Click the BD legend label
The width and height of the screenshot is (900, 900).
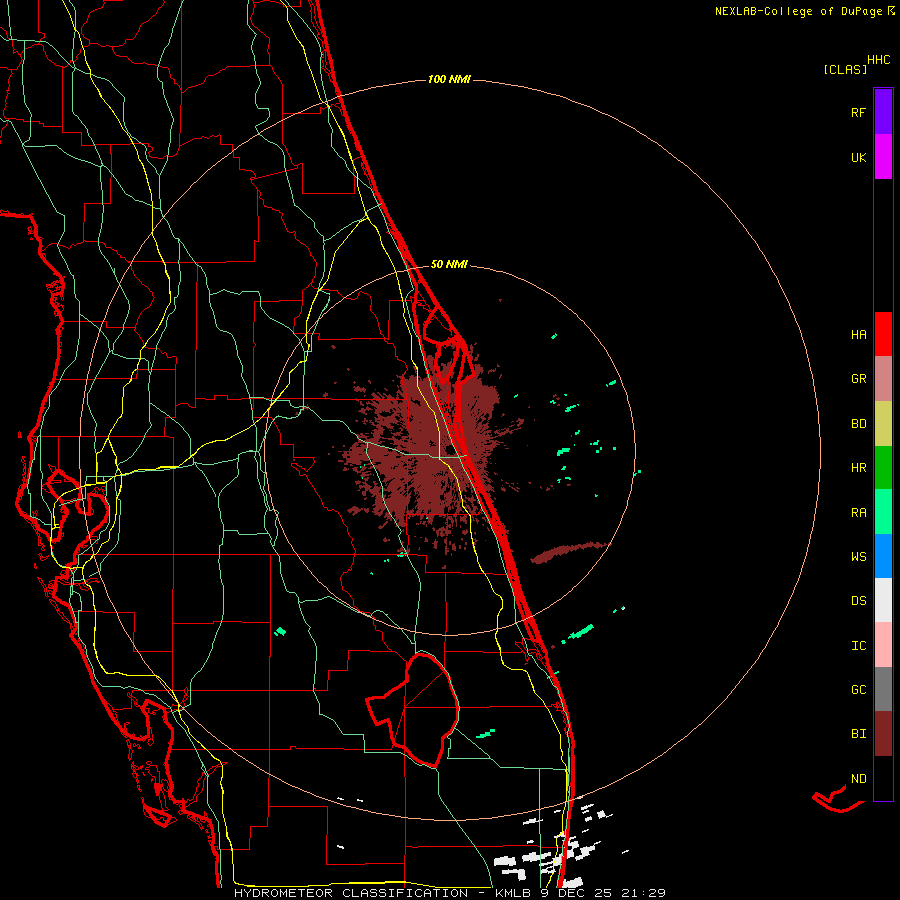click(x=858, y=424)
